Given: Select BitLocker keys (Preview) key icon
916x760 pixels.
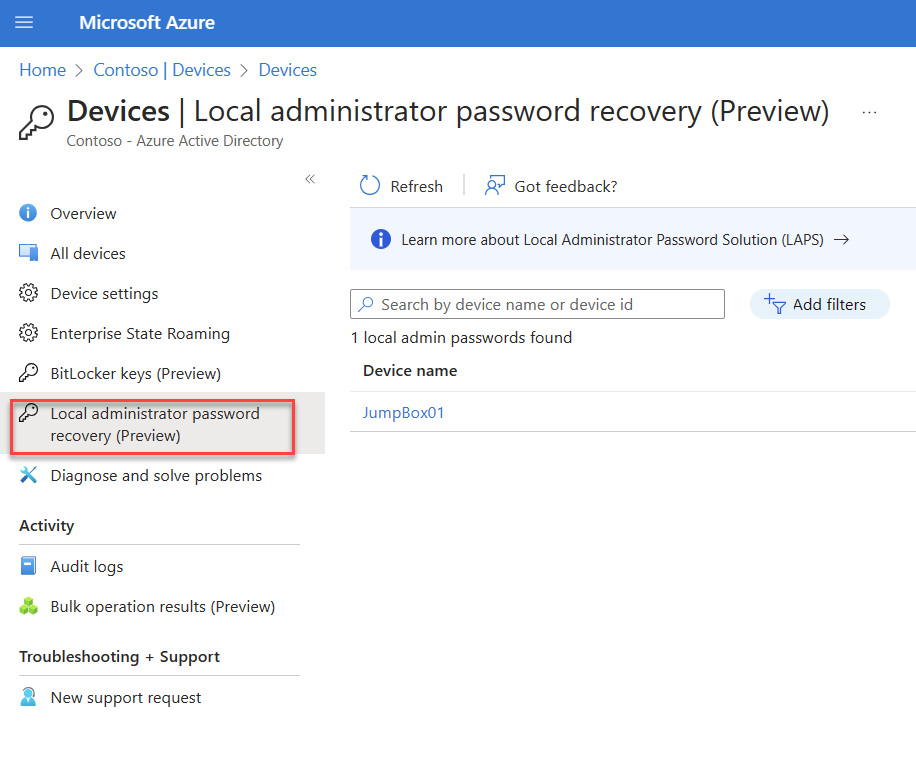Looking at the screenshot, I should coord(28,373).
